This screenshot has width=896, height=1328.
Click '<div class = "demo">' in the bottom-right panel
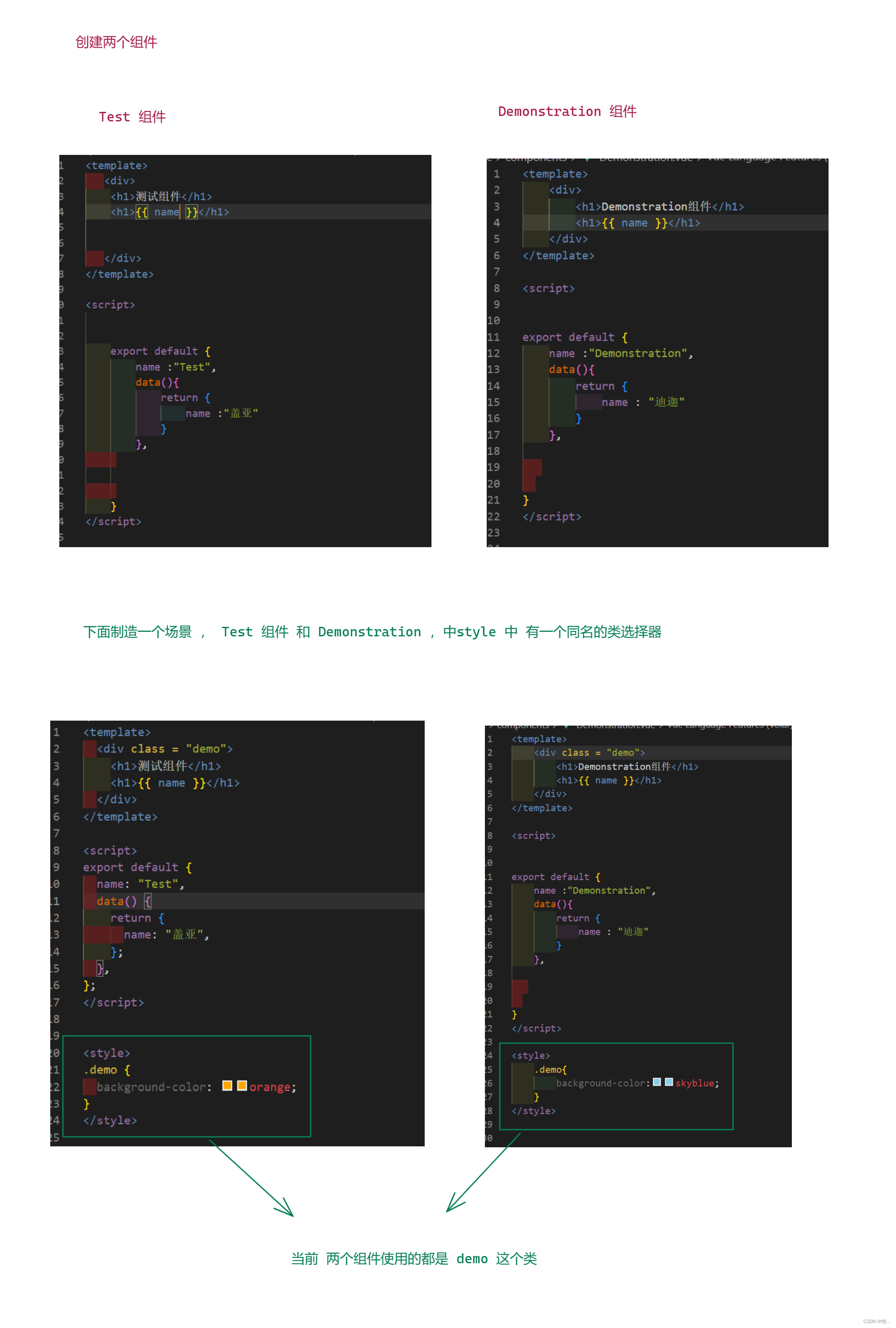point(589,753)
